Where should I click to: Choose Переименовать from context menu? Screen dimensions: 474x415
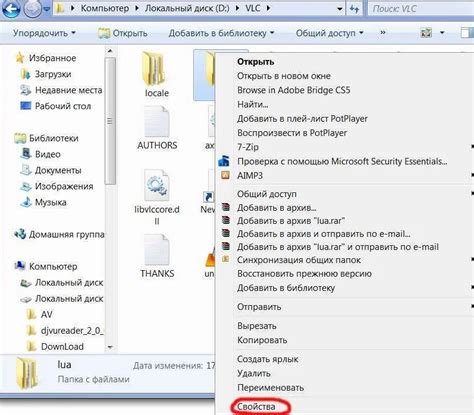click(270, 388)
